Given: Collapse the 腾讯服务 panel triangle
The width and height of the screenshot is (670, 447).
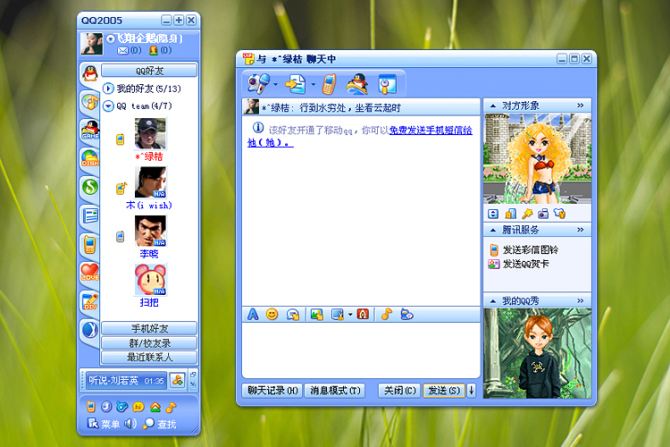Looking at the screenshot, I should (x=493, y=230).
